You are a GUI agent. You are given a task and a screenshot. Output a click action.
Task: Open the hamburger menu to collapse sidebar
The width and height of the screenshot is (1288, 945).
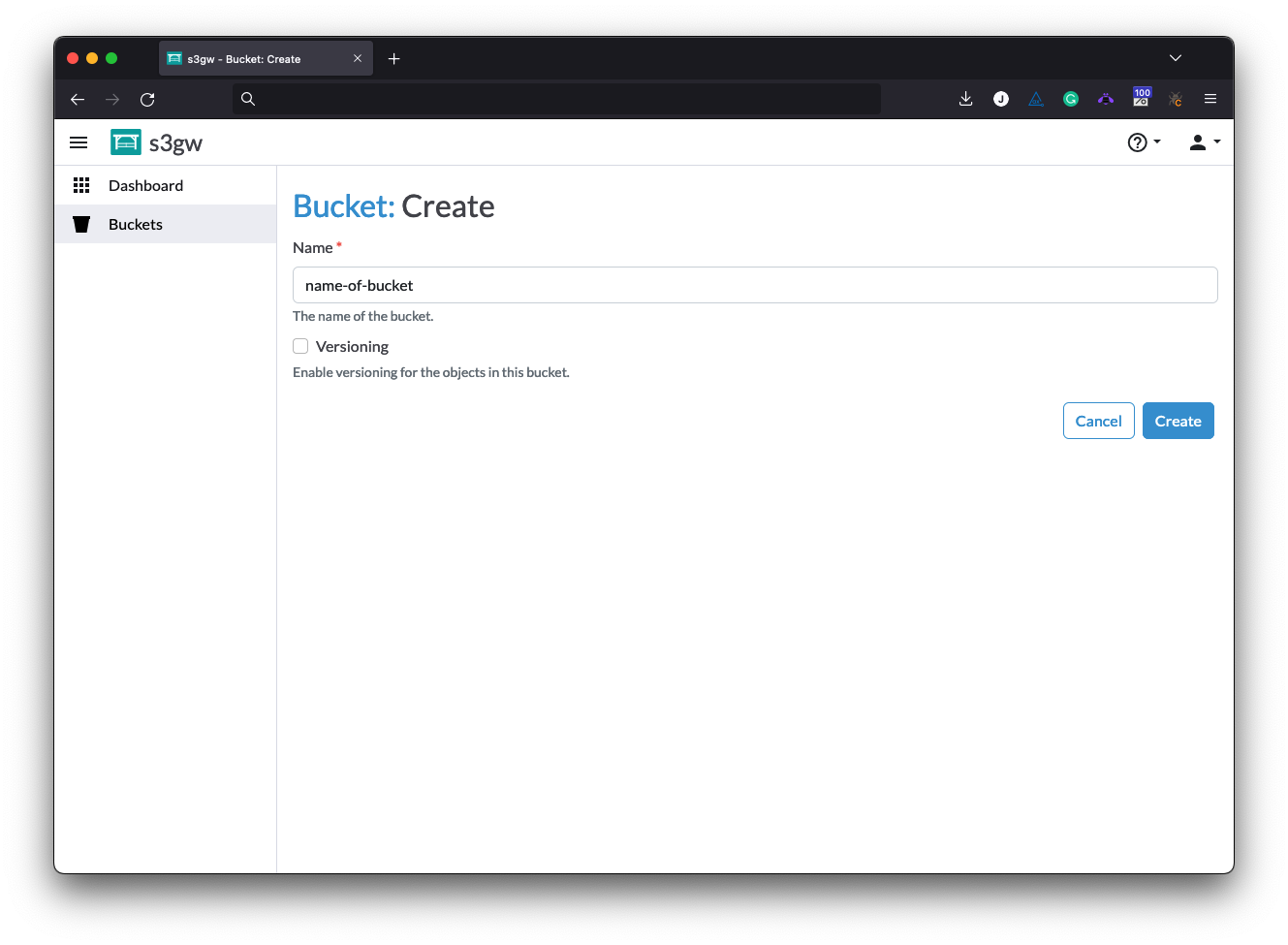pos(79,142)
